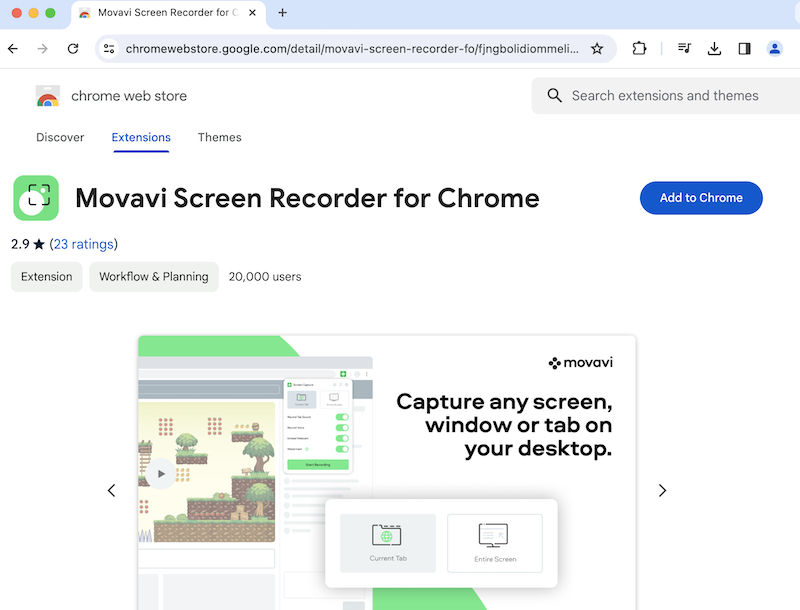The image size is (800, 610).
Task: Click the Chrome Web Store logo
Action: pyautogui.click(x=47, y=96)
